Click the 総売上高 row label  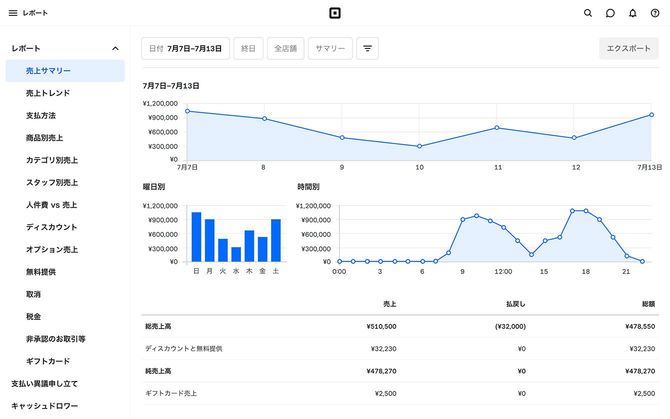[158, 326]
